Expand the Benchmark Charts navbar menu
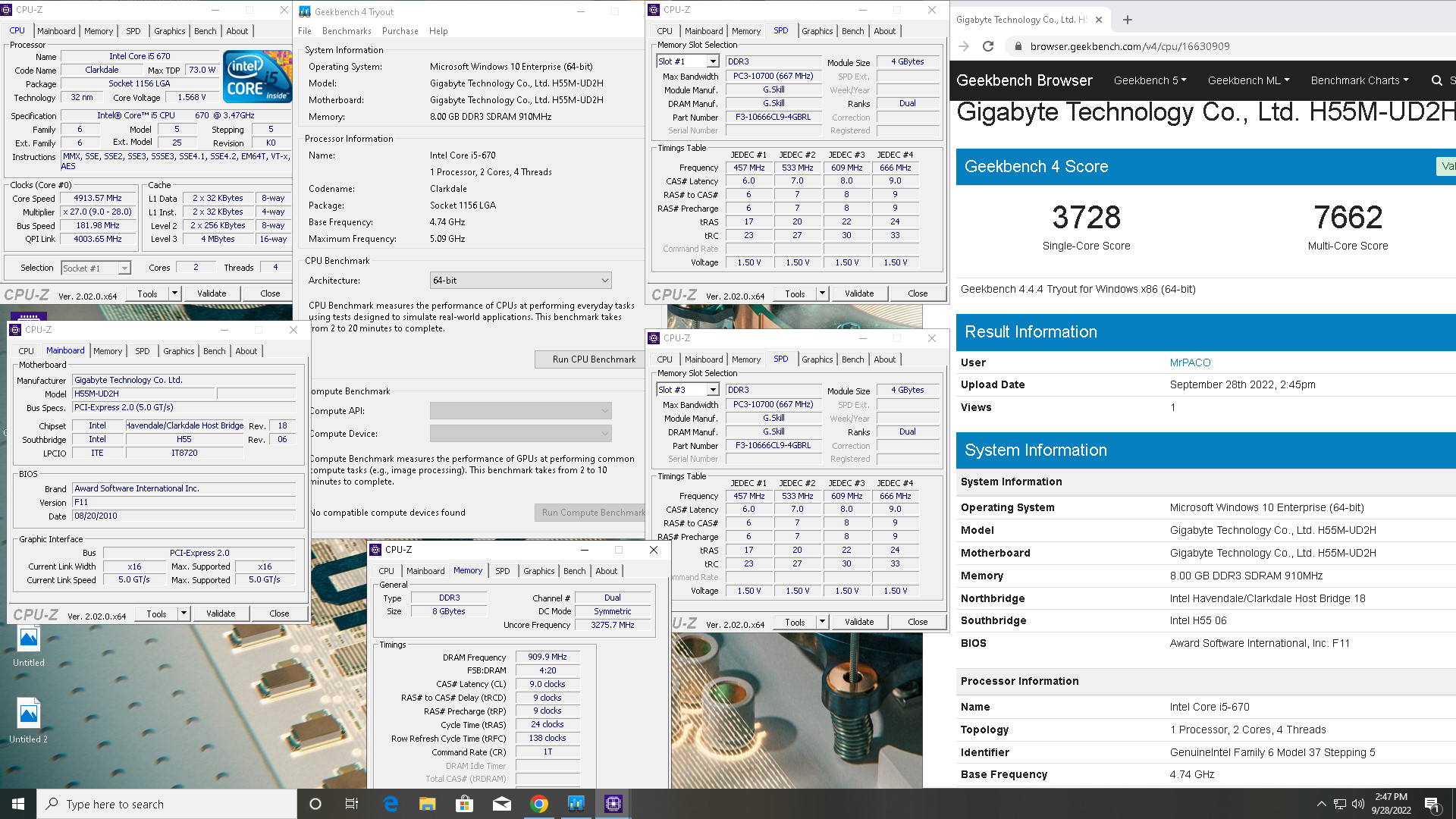 click(1360, 80)
